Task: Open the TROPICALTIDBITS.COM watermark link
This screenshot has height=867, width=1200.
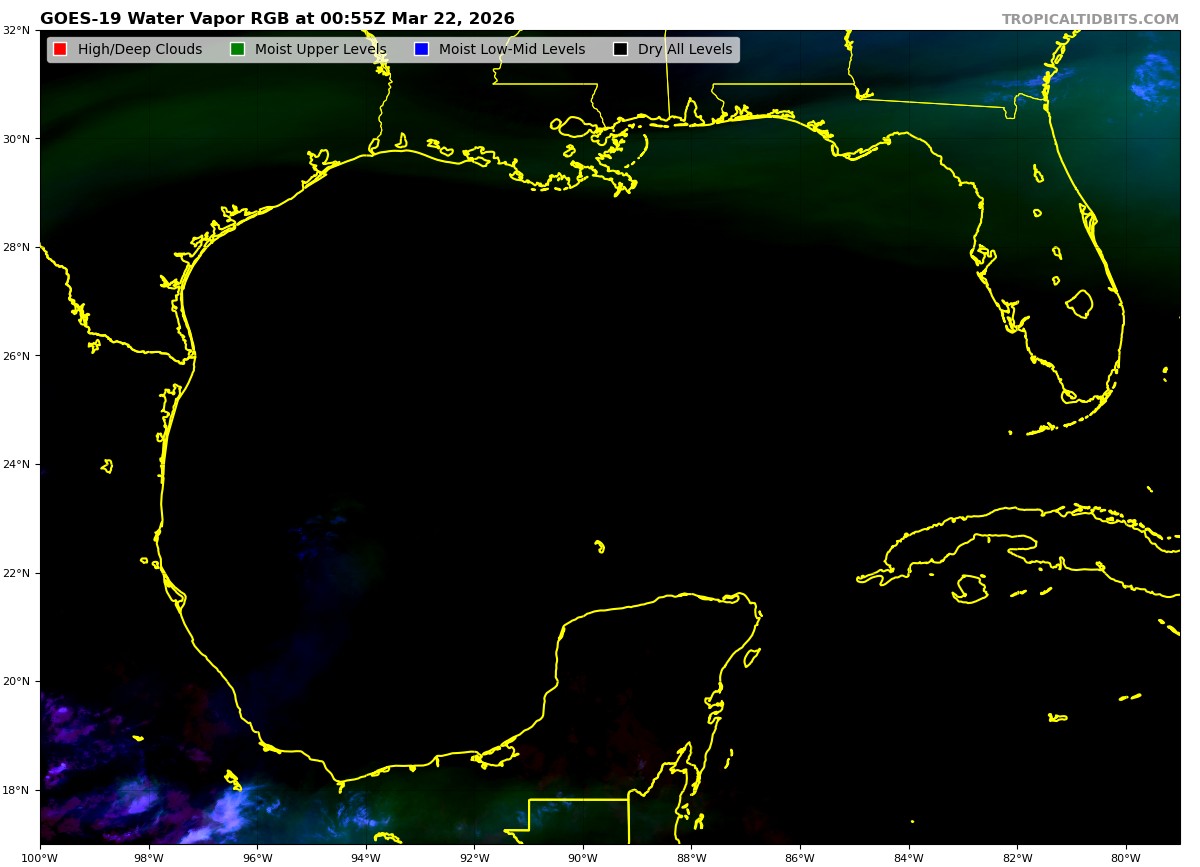Action: coord(1090,19)
